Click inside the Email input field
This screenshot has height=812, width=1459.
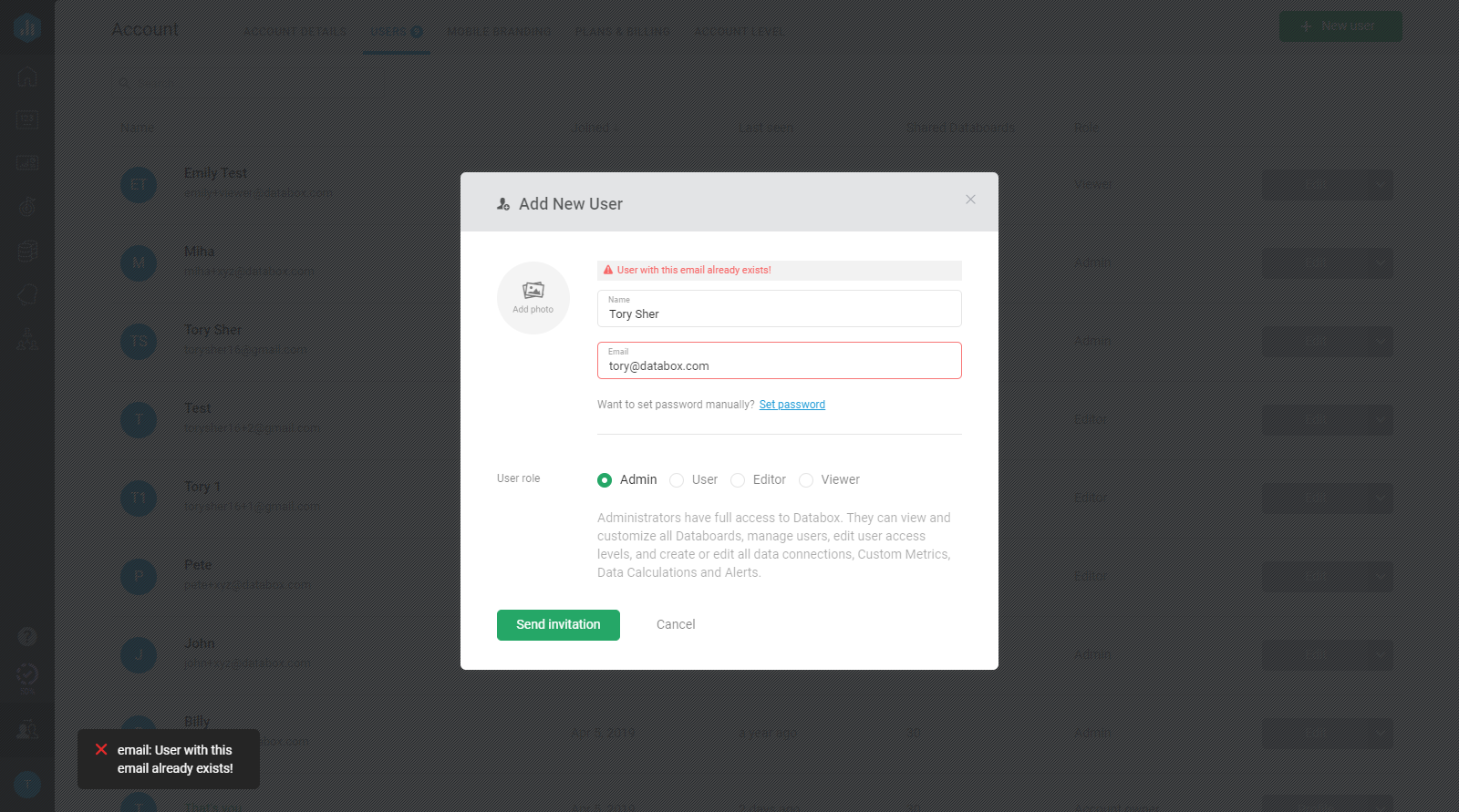point(779,365)
